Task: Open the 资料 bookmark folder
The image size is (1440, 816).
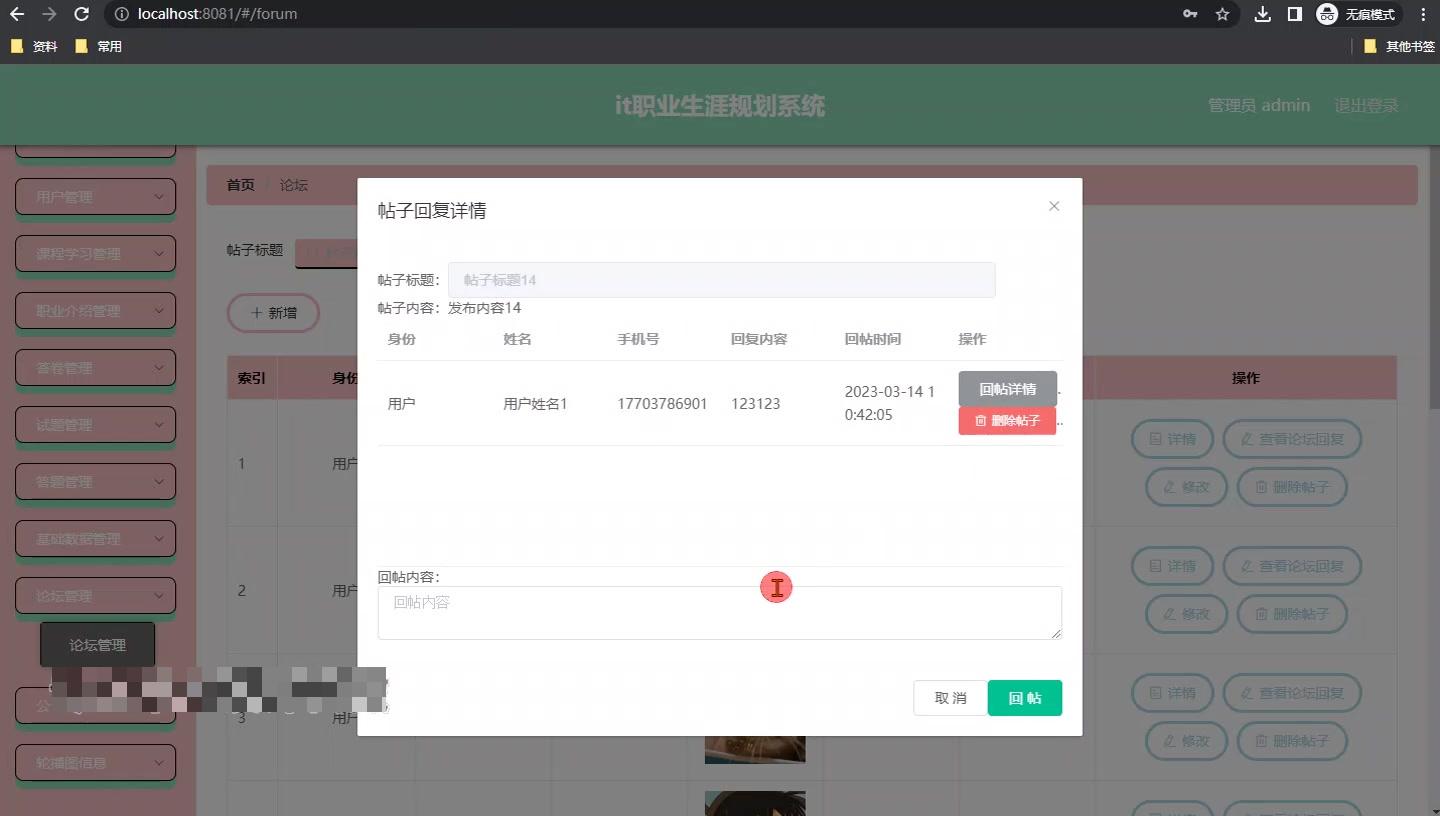Action: [34, 46]
